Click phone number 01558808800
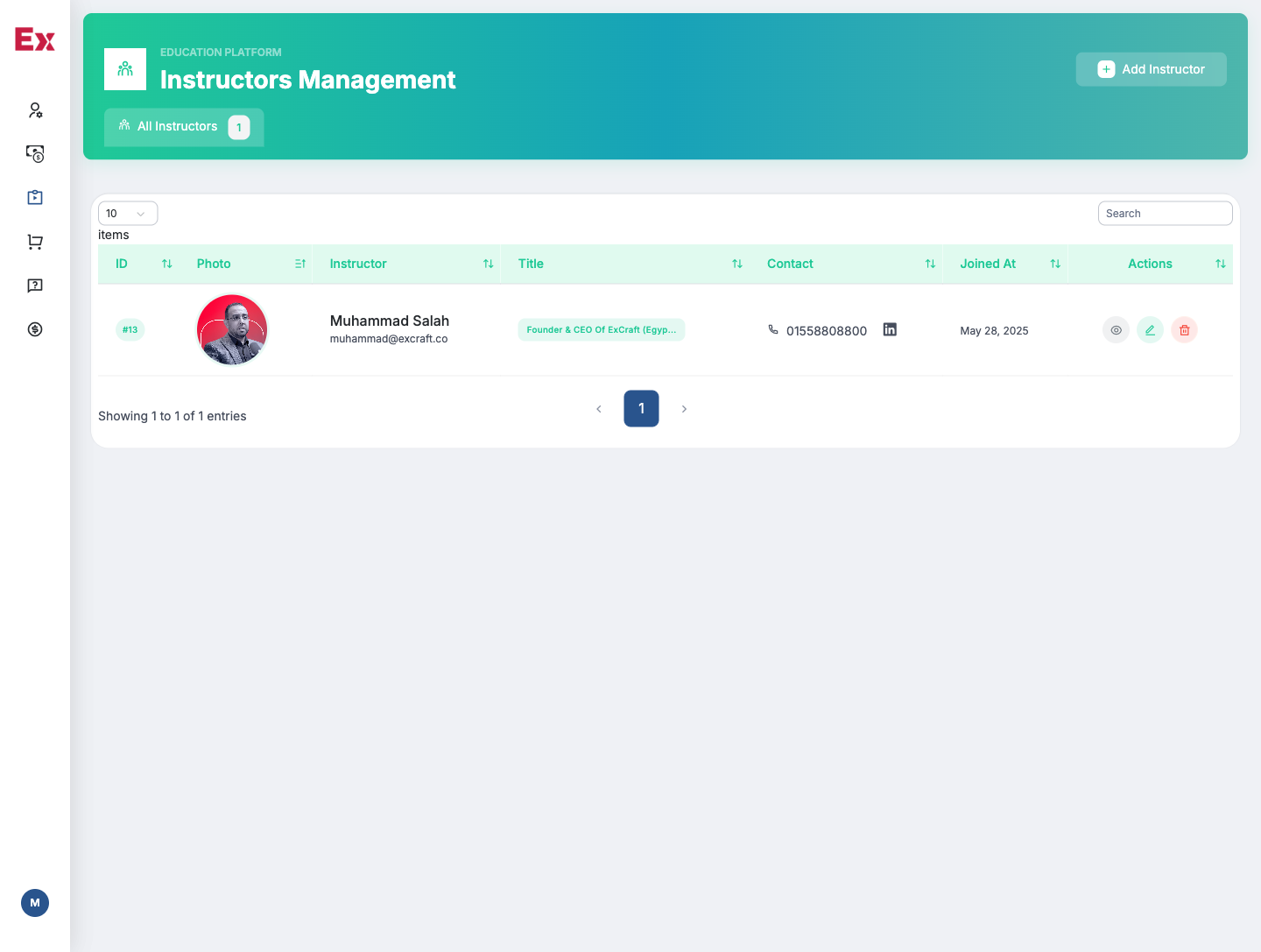Screen dimensions: 1261x952 tap(827, 331)
